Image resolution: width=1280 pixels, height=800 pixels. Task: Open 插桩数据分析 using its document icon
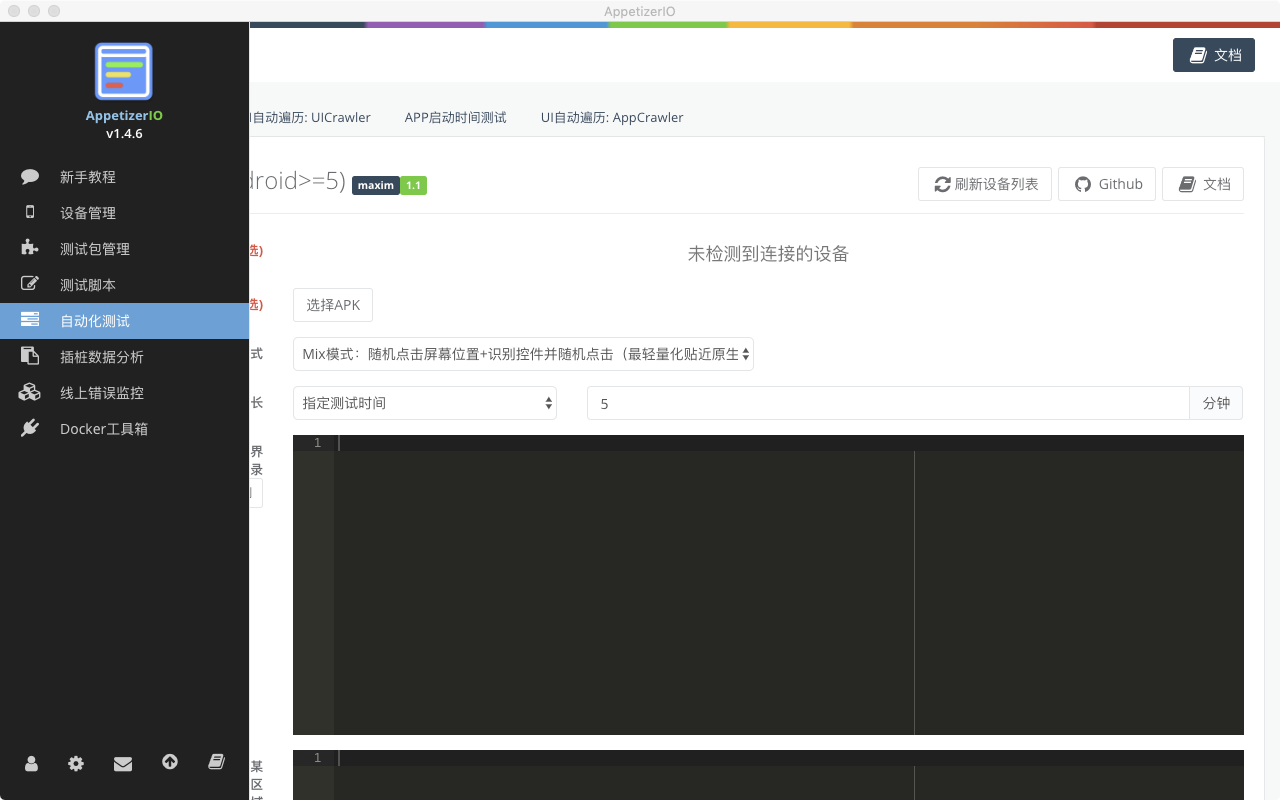(x=30, y=356)
